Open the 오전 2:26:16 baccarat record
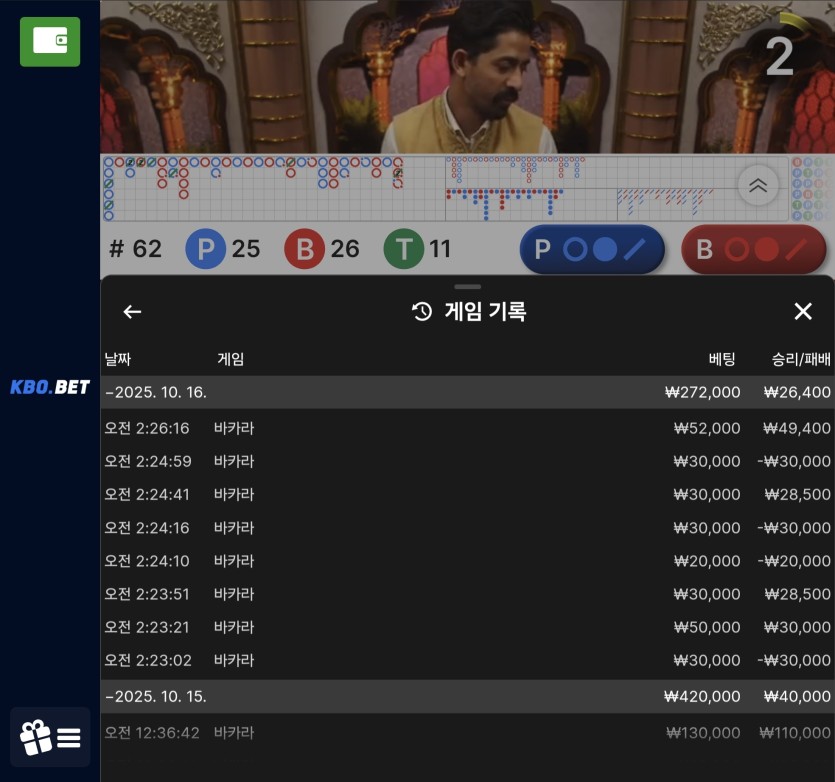 (467, 428)
